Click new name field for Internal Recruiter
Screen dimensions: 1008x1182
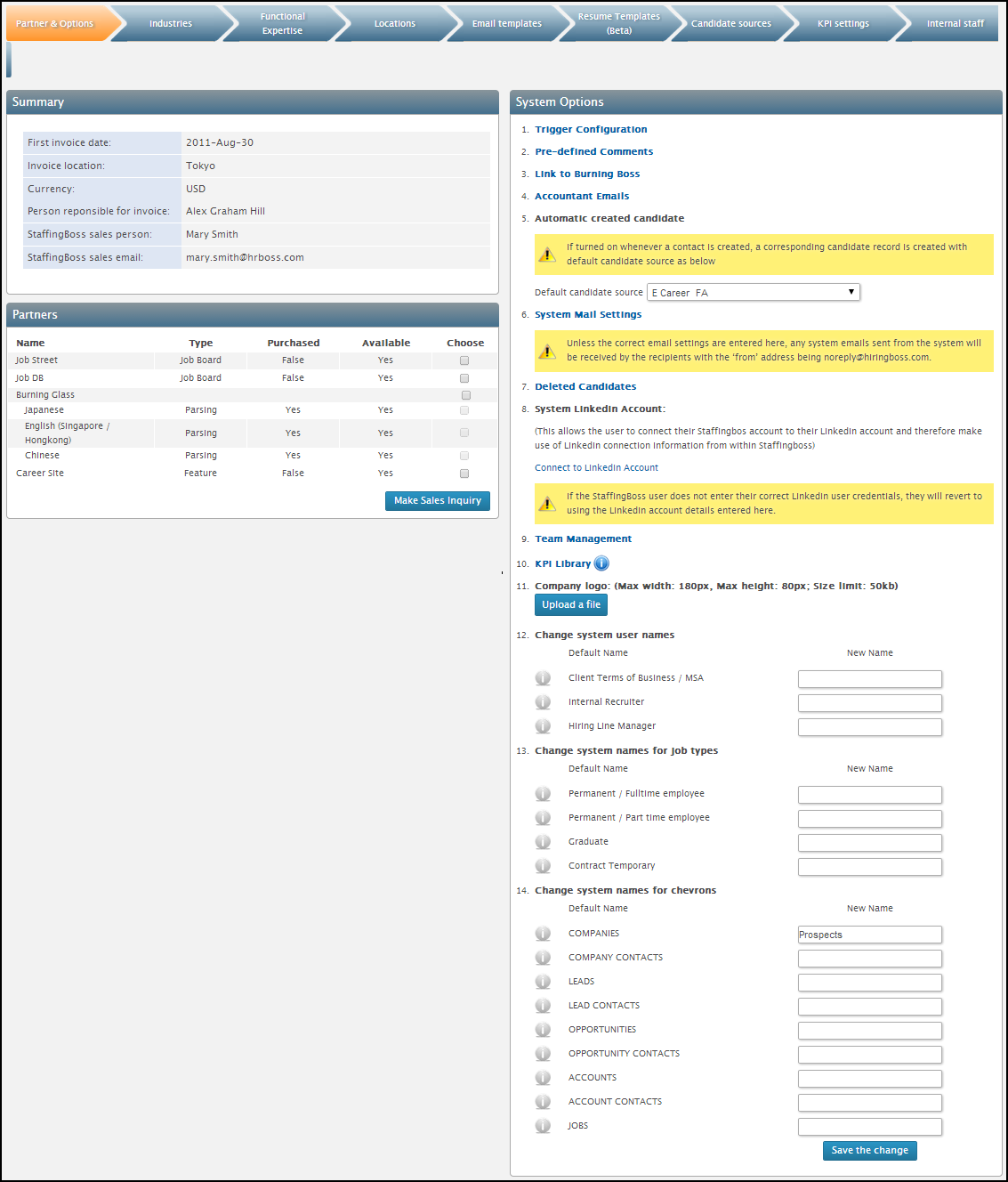870,703
